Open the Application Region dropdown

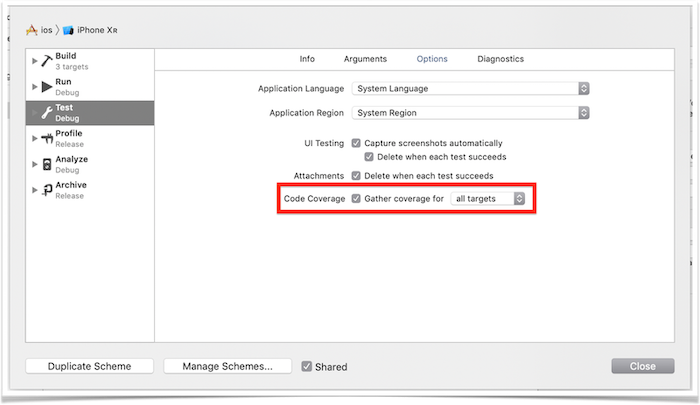click(x=471, y=113)
